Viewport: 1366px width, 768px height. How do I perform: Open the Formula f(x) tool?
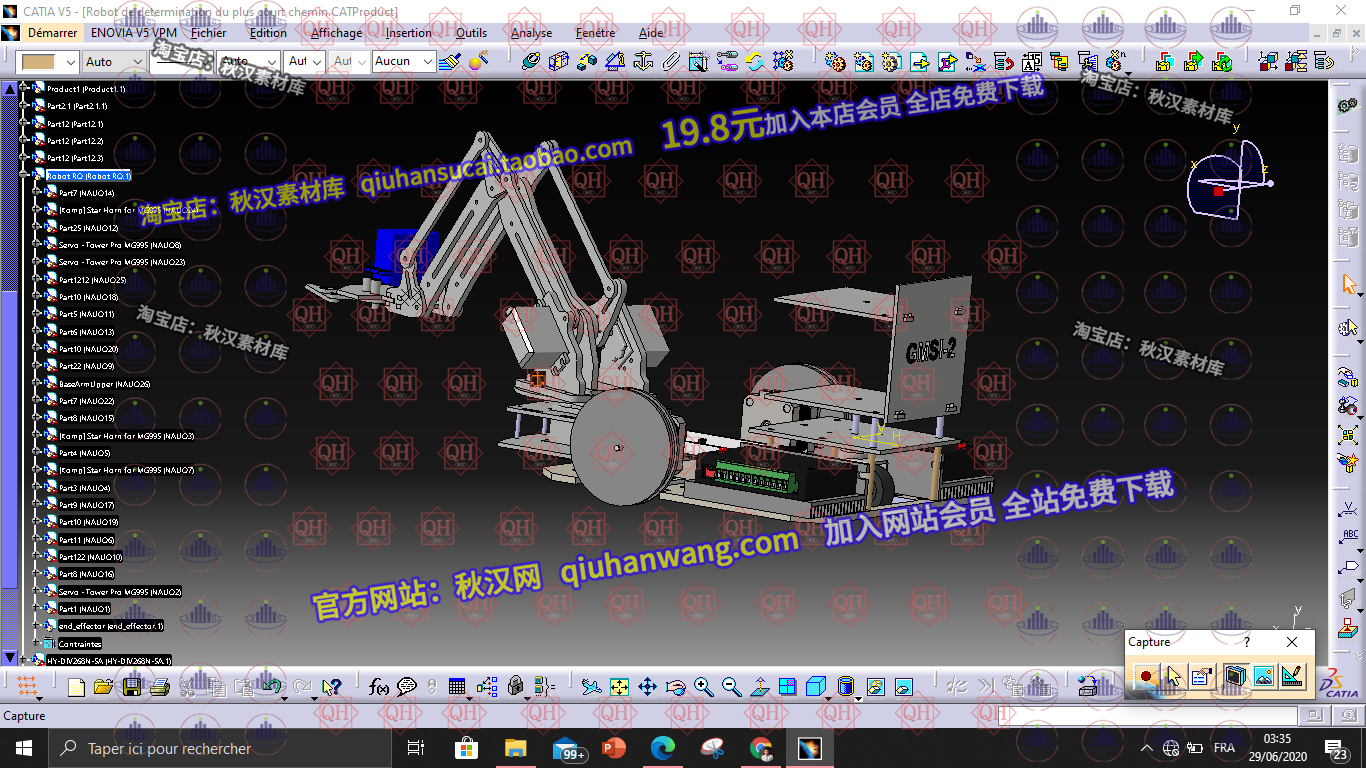click(x=379, y=687)
